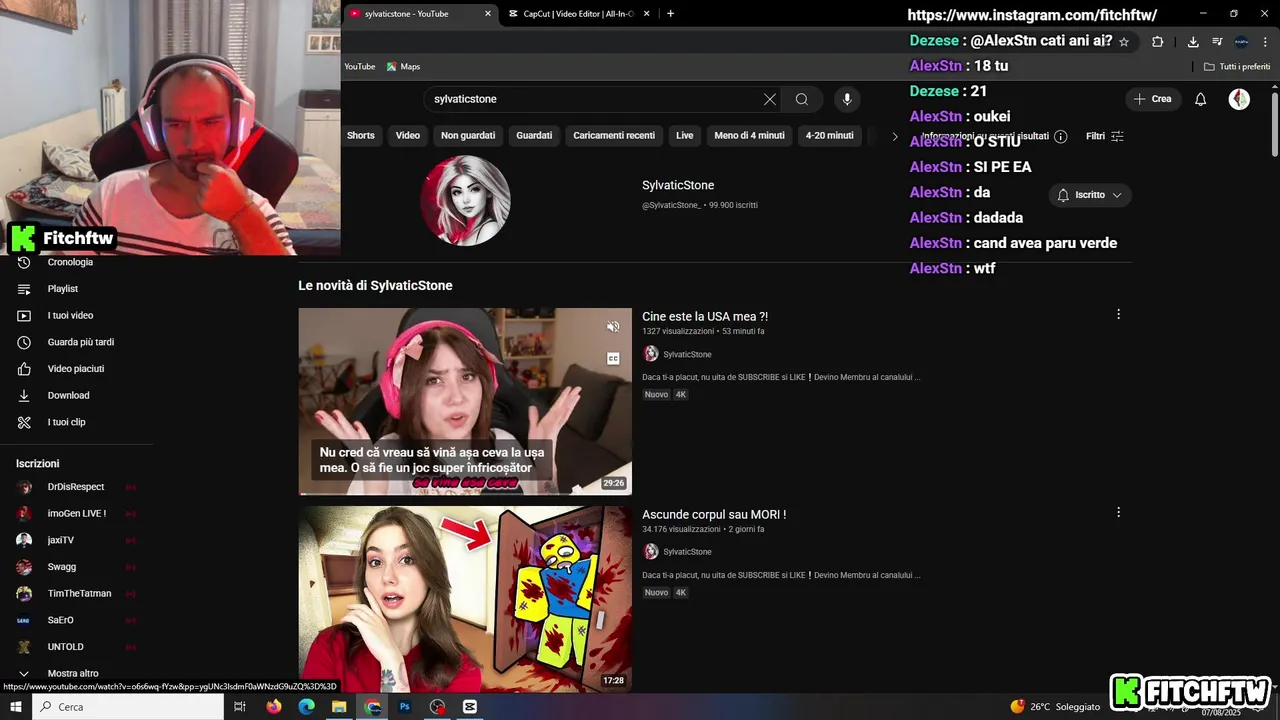Open the DrDisRespect subscription

(76, 487)
